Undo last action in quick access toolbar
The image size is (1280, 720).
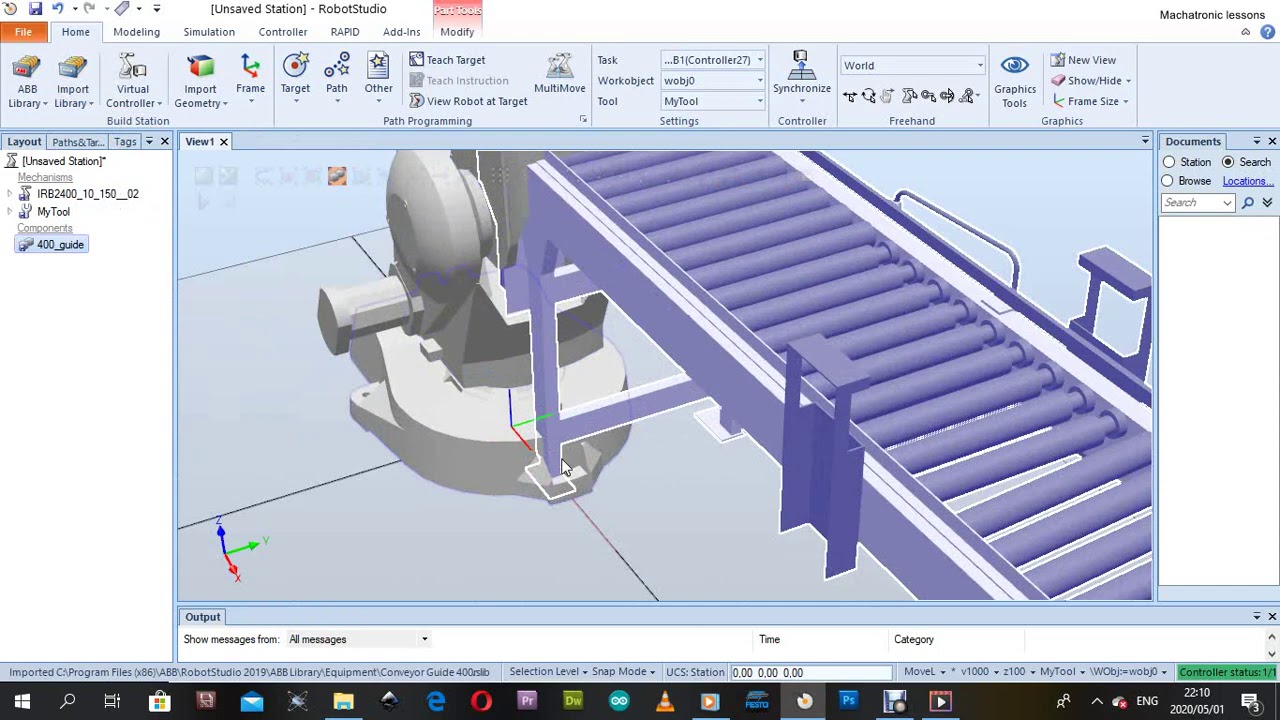coord(57,9)
